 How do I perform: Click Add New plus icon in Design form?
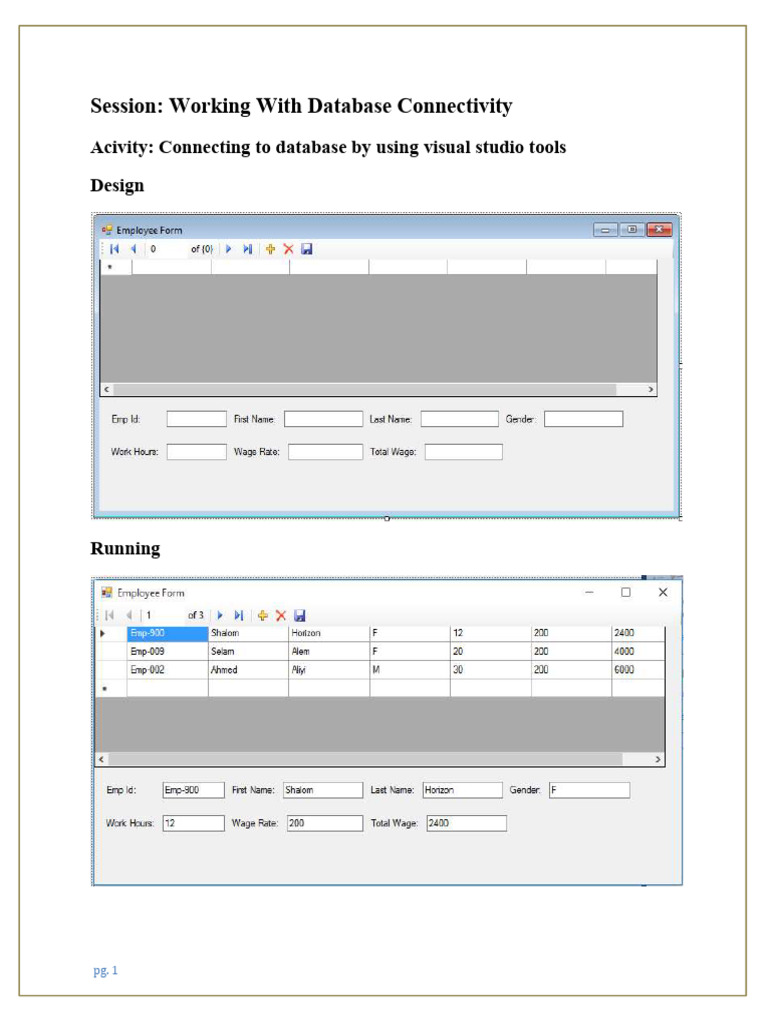[270, 249]
